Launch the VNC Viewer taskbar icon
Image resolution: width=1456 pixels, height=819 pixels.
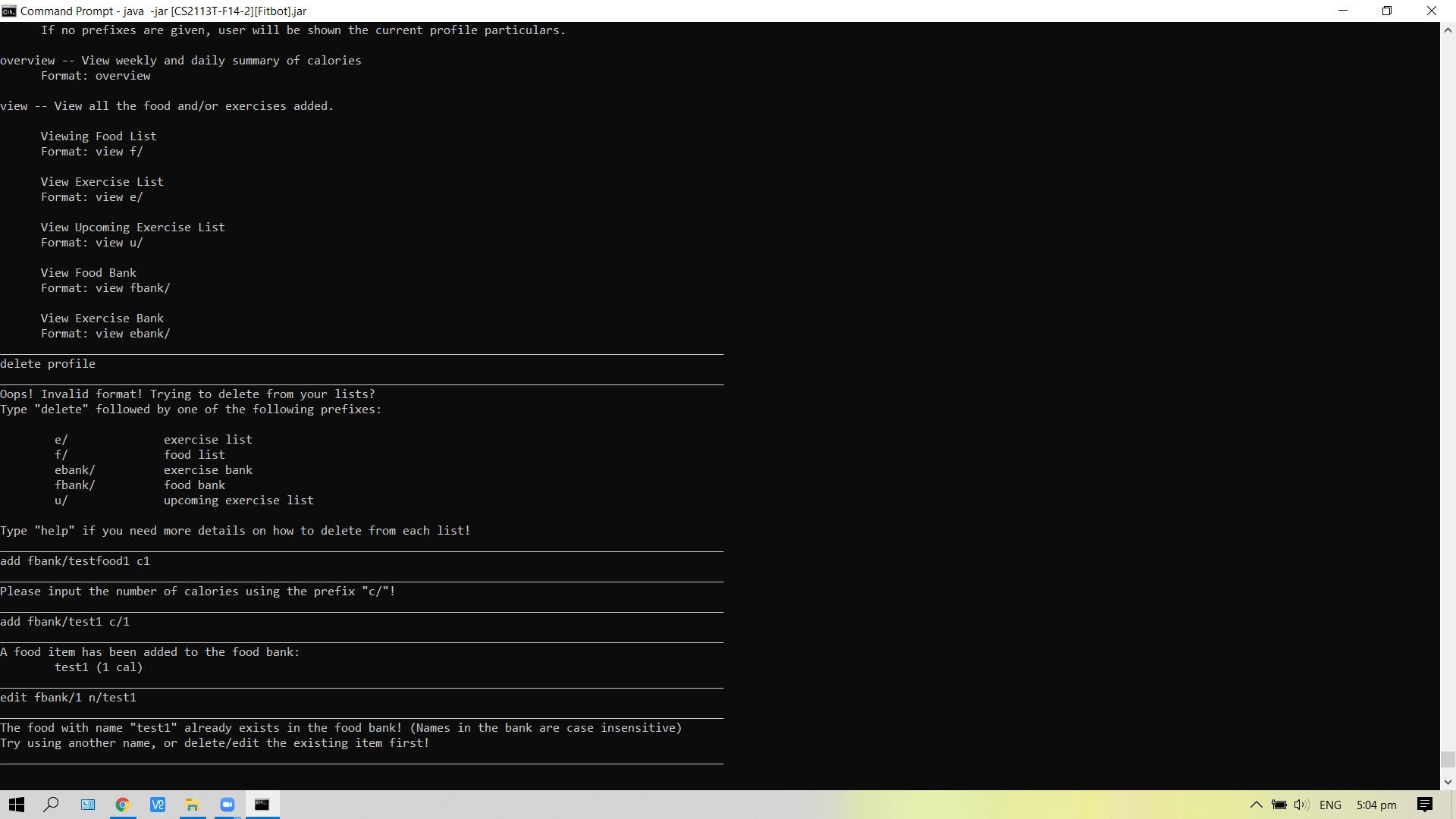coord(158,805)
